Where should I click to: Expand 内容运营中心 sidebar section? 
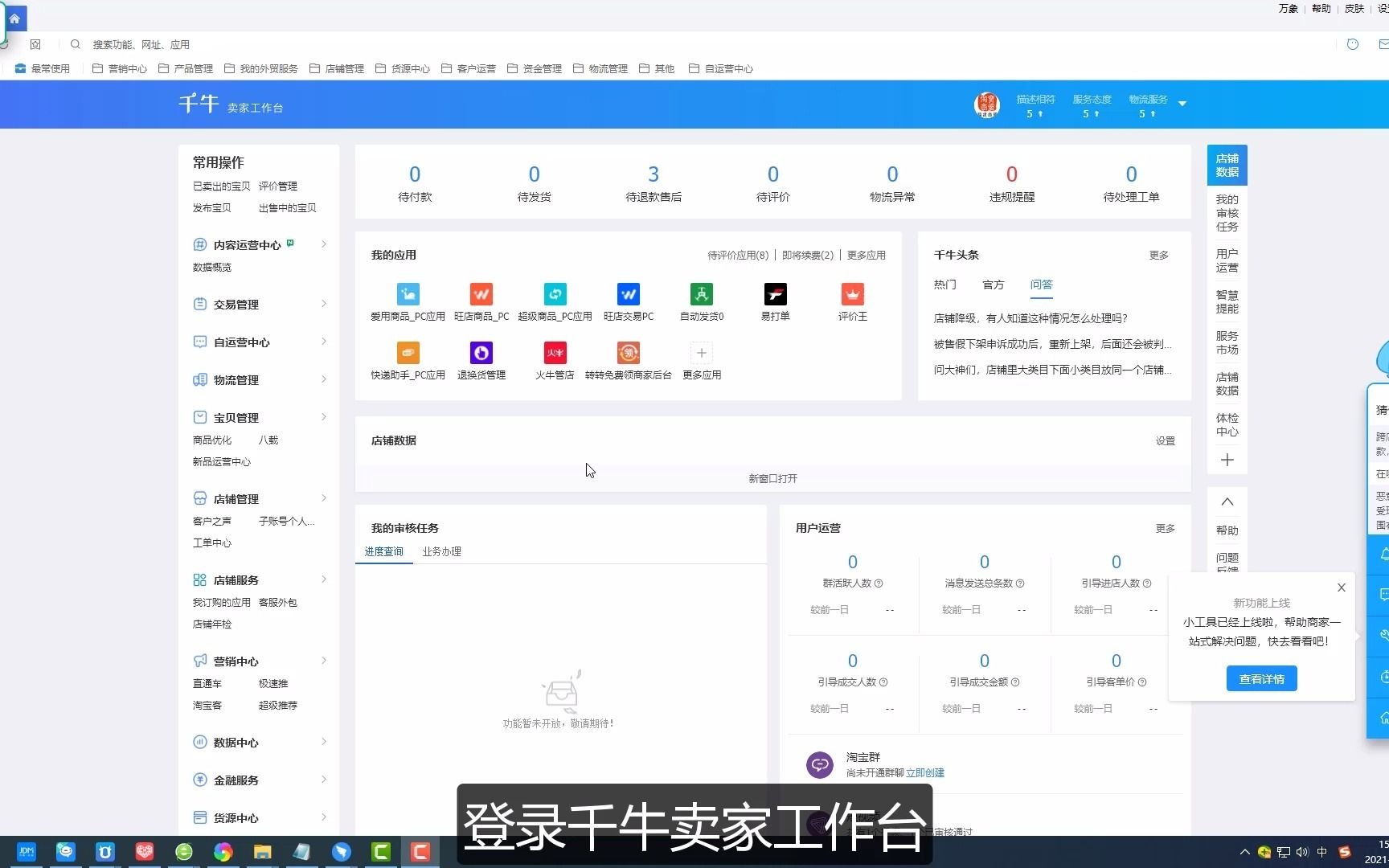pyautogui.click(x=324, y=244)
